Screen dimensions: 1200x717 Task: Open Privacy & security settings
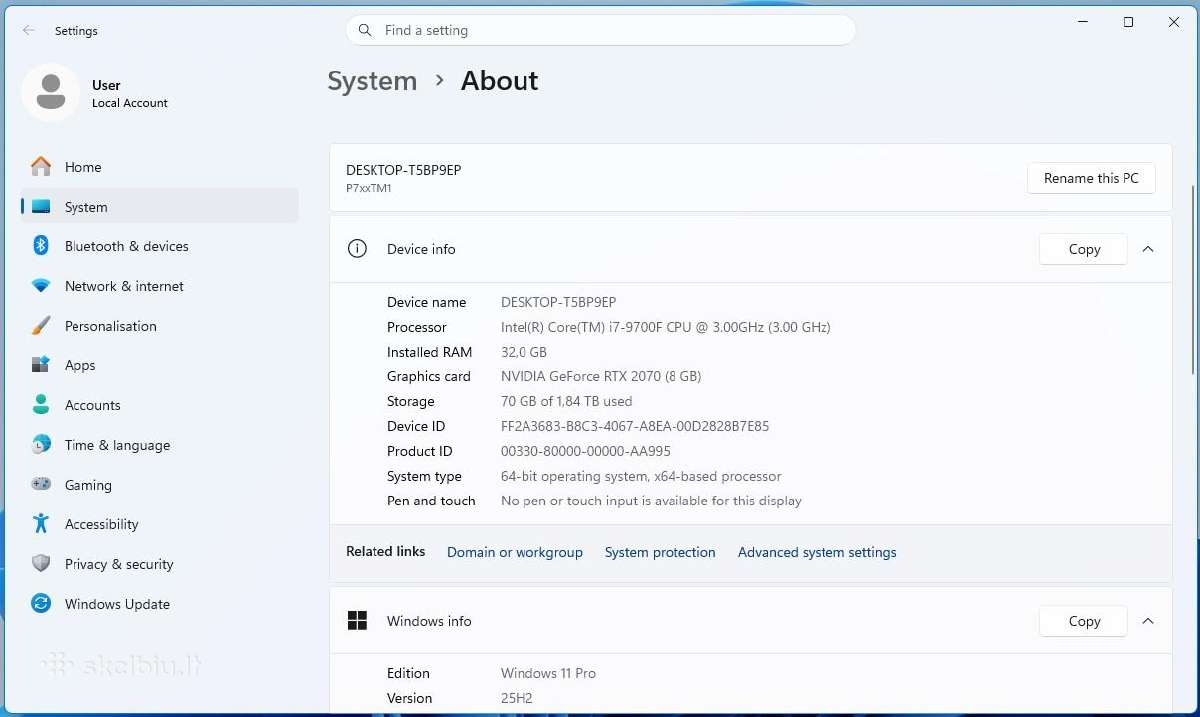point(160,564)
